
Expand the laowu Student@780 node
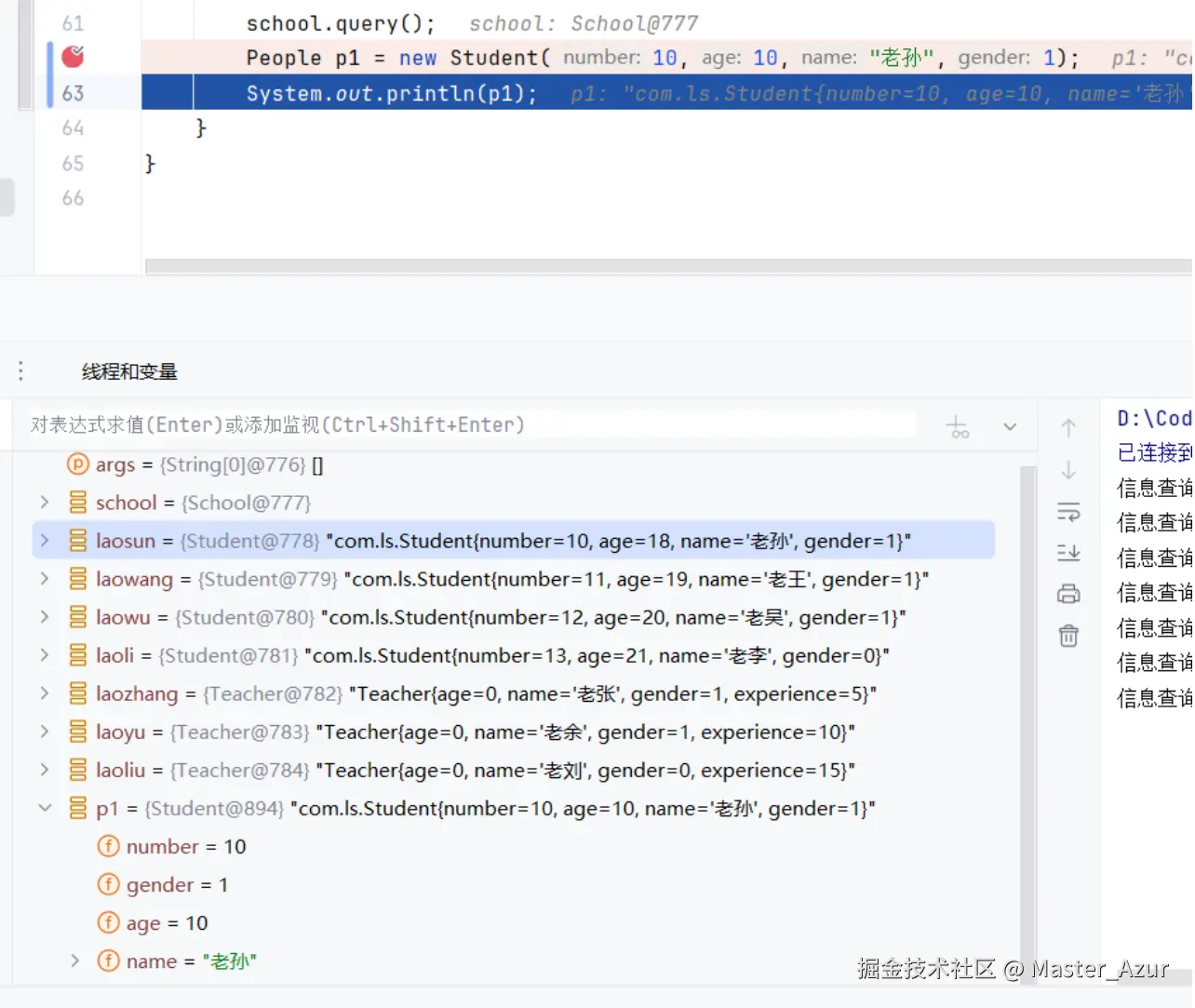tap(44, 617)
